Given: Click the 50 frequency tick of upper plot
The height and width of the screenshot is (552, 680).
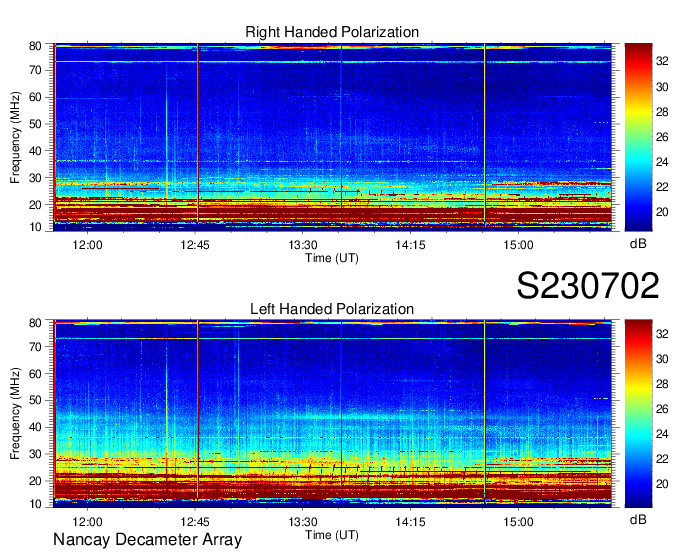Looking at the screenshot, I should [x=35, y=124].
